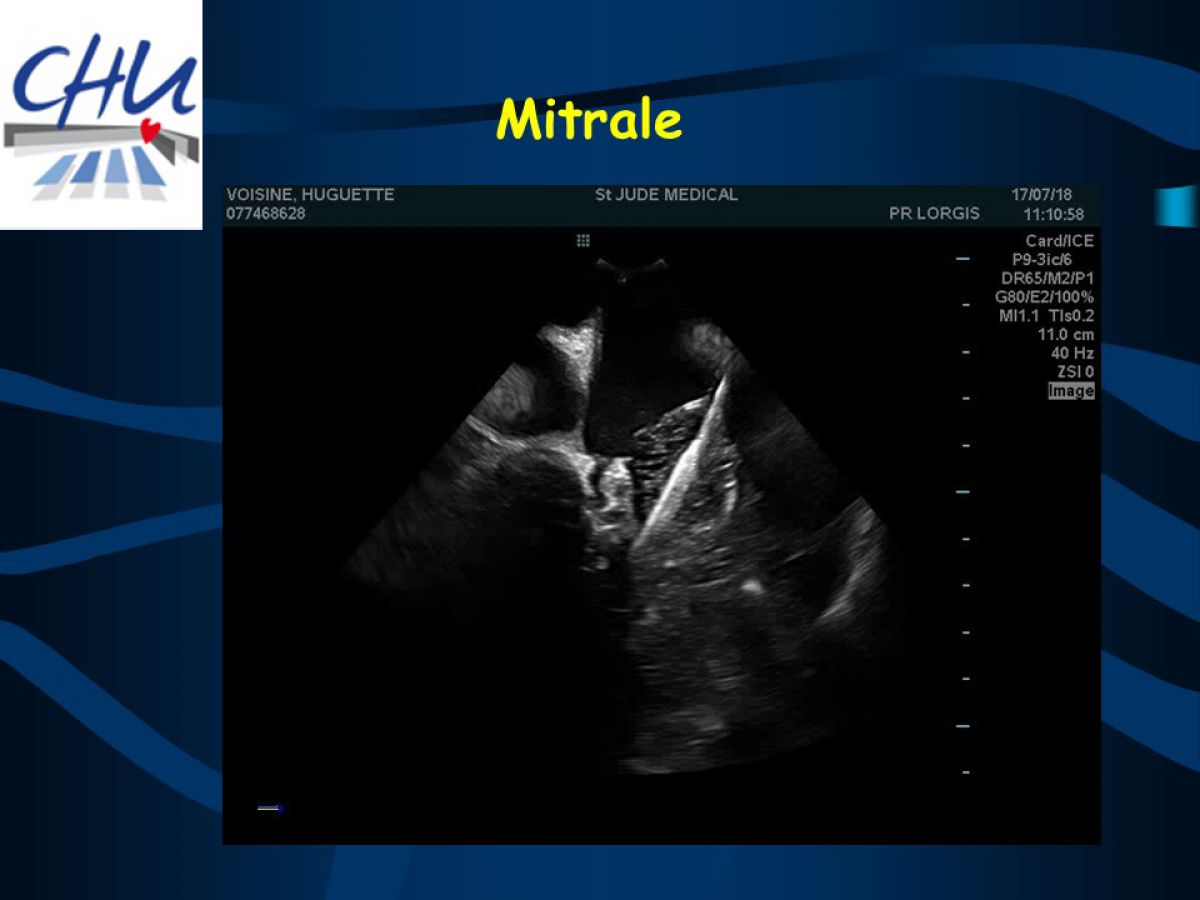This screenshot has height=900, width=1200.
Task: Click the patient name "VOISINE, HUGUETTE"
Action: pyautogui.click(x=310, y=195)
